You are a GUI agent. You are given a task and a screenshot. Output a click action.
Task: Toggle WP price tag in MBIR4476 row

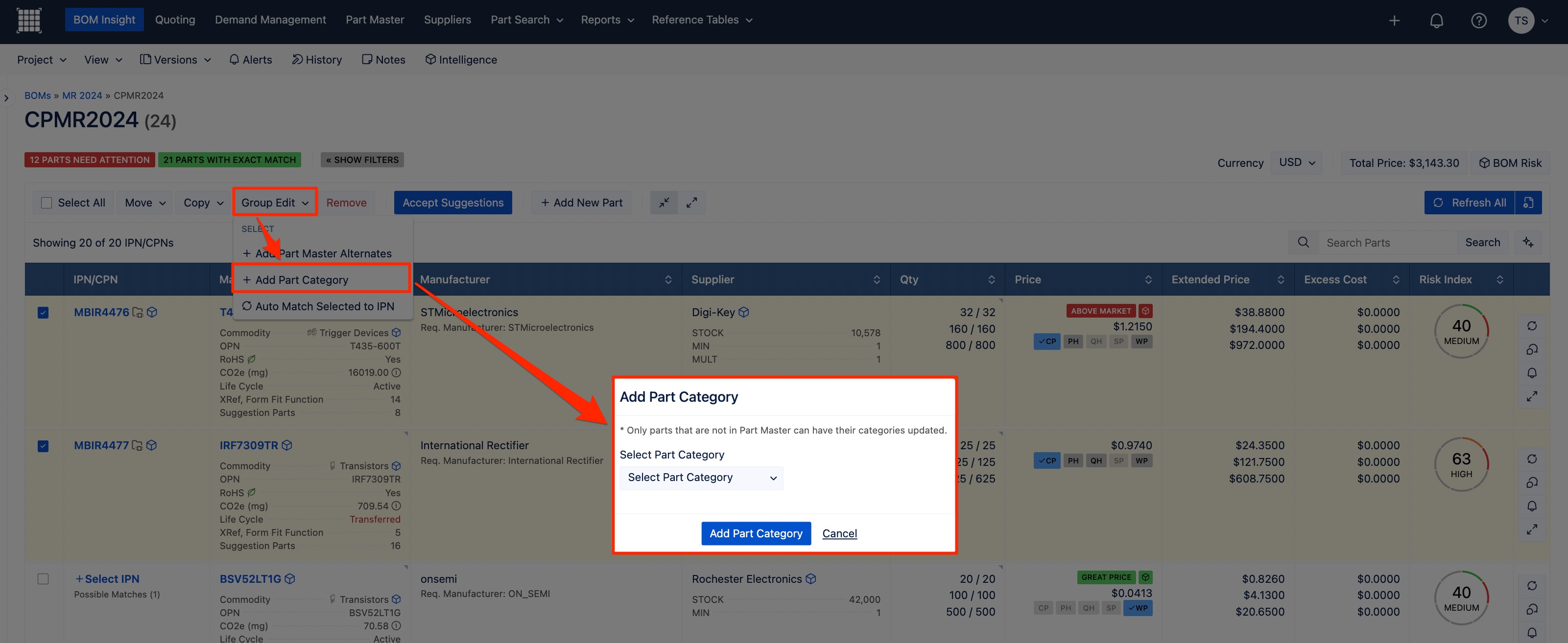coord(1141,341)
